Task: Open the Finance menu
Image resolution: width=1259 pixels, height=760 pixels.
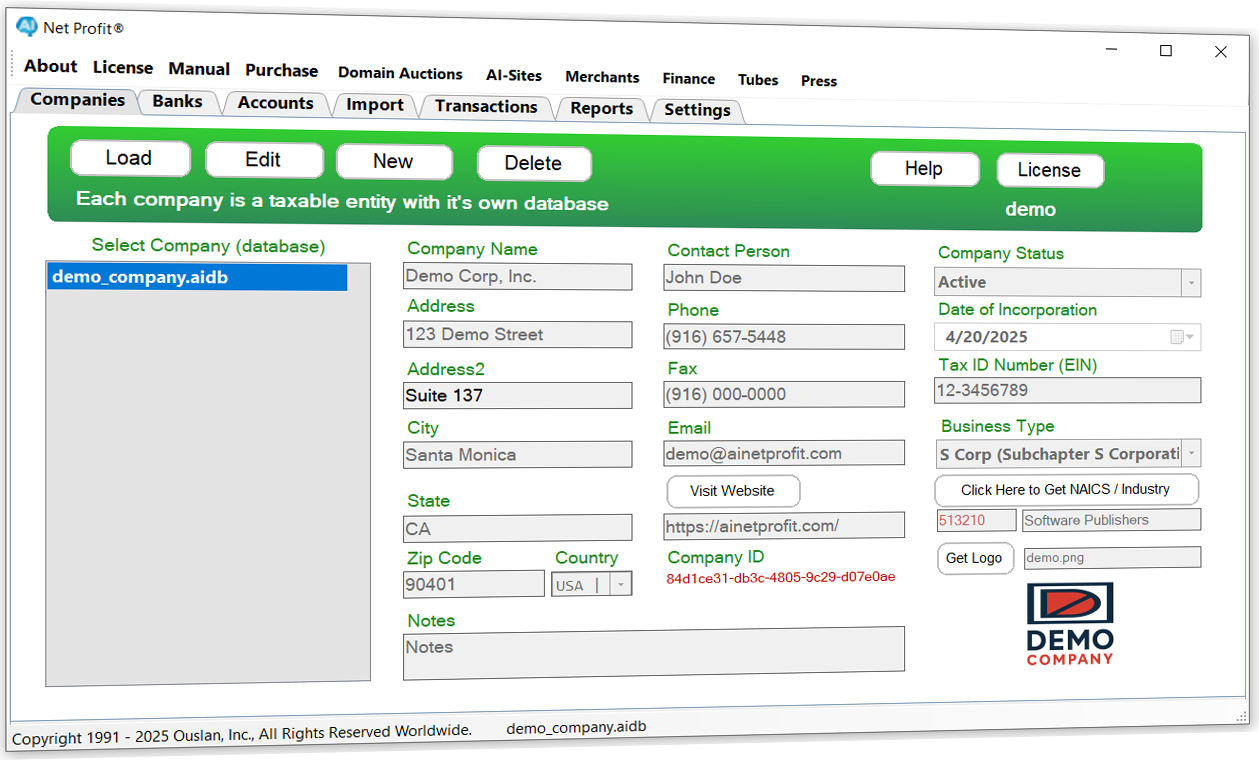Action: click(x=688, y=78)
